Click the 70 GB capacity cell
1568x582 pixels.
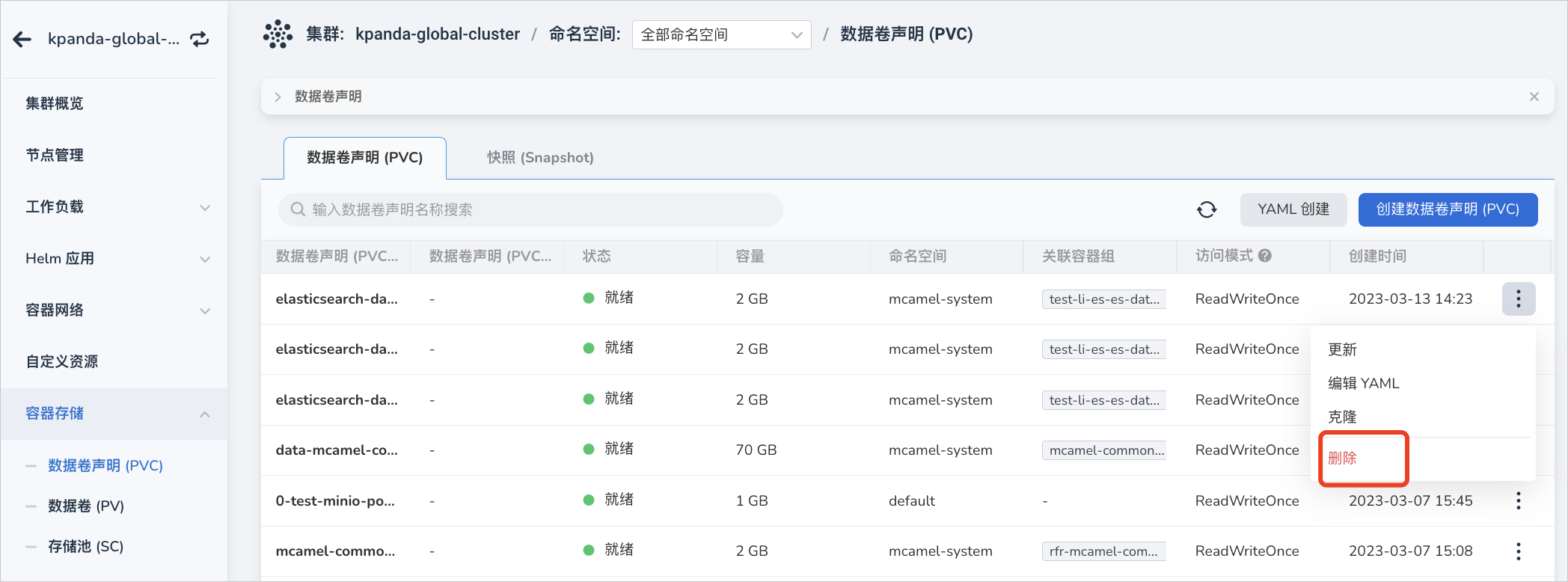click(x=756, y=450)
